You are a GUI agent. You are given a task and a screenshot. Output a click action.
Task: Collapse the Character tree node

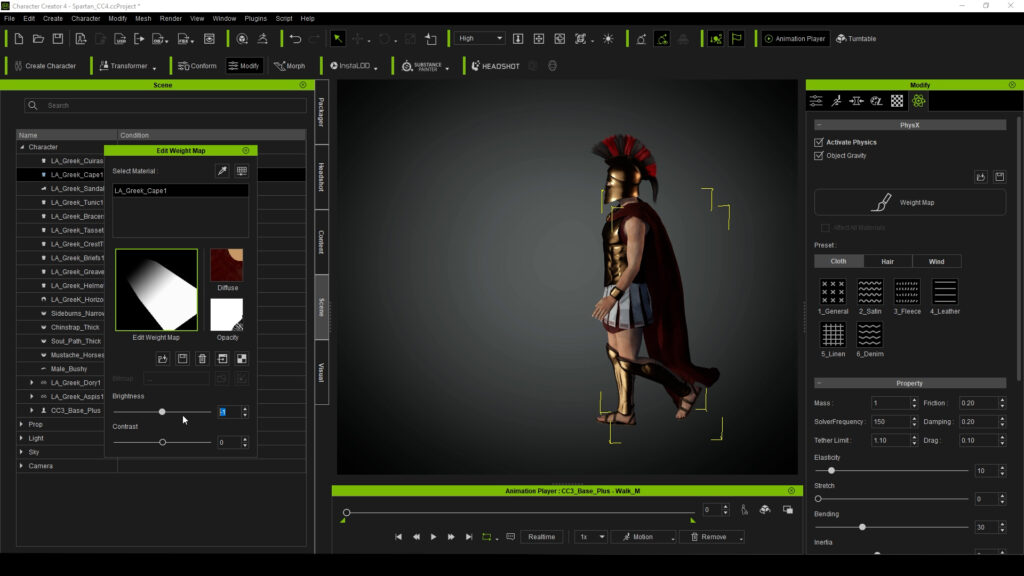(x=22, y=147)
